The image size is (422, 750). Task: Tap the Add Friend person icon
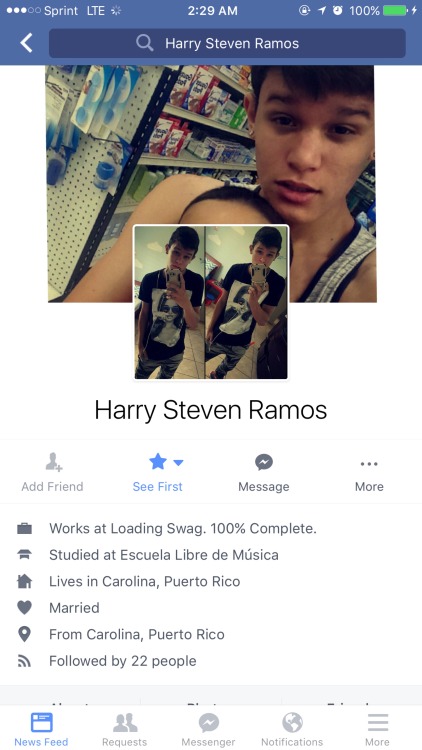[x=54, y=462]
